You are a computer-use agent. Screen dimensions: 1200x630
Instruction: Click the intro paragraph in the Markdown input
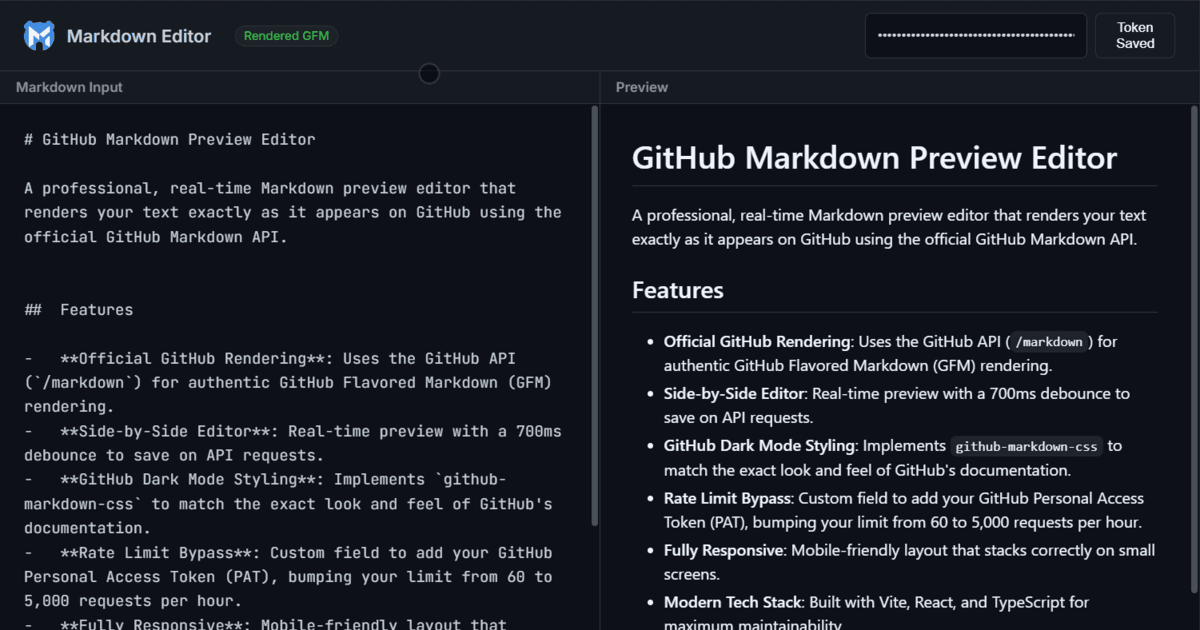pyautogui.click(x=293, y=212)
